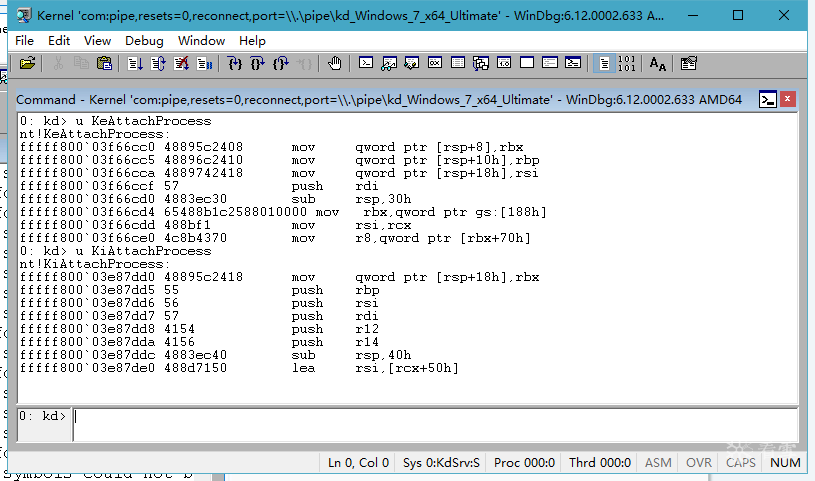Click inside the kd> command input field

click(x=435, y=424)
